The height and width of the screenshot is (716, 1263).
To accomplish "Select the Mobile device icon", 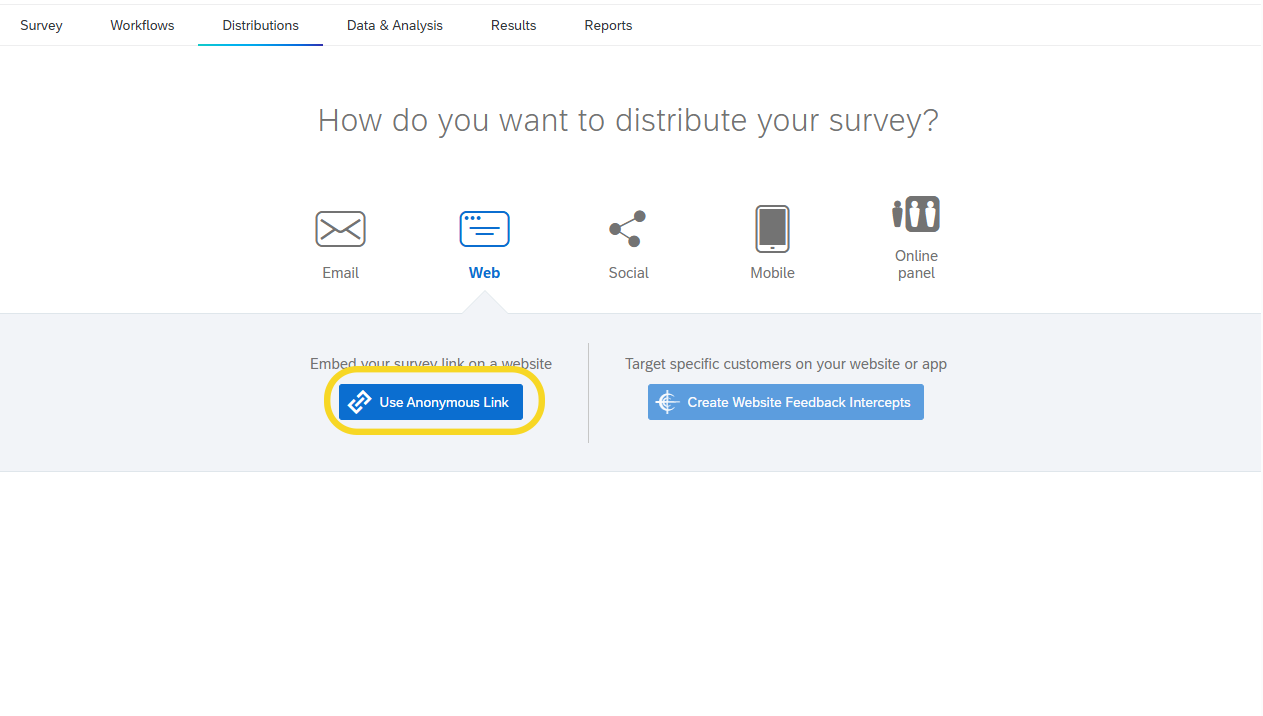I will click(772, 229).
